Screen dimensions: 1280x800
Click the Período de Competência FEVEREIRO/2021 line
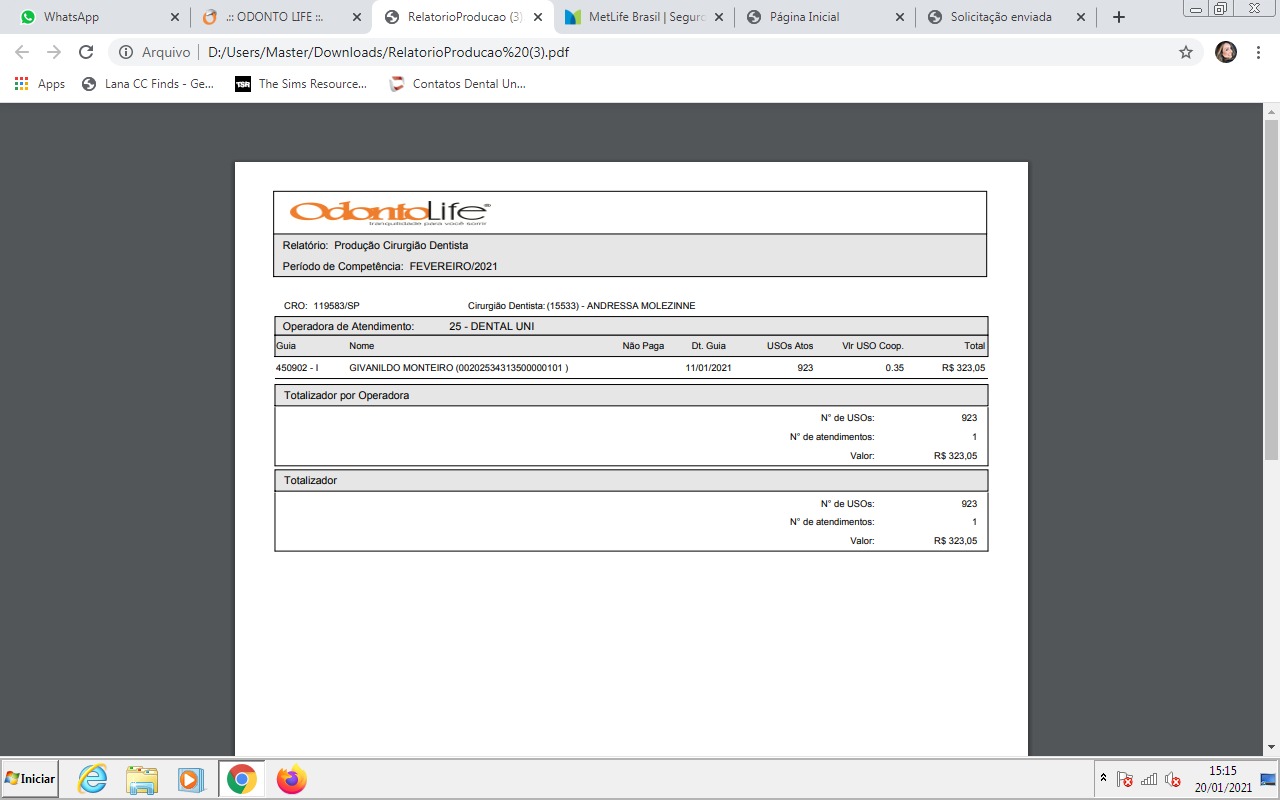390,266
